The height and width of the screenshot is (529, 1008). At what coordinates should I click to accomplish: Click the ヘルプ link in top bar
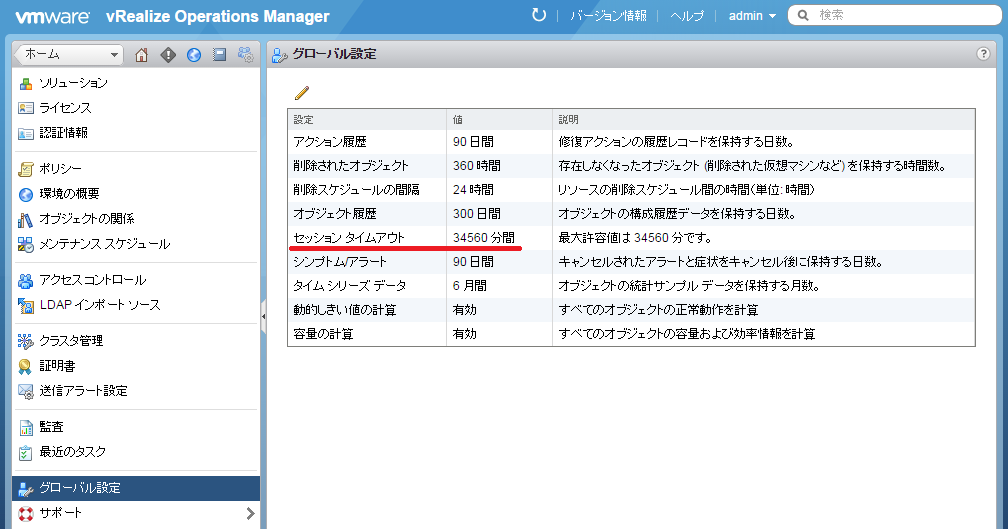click(687, 15)
